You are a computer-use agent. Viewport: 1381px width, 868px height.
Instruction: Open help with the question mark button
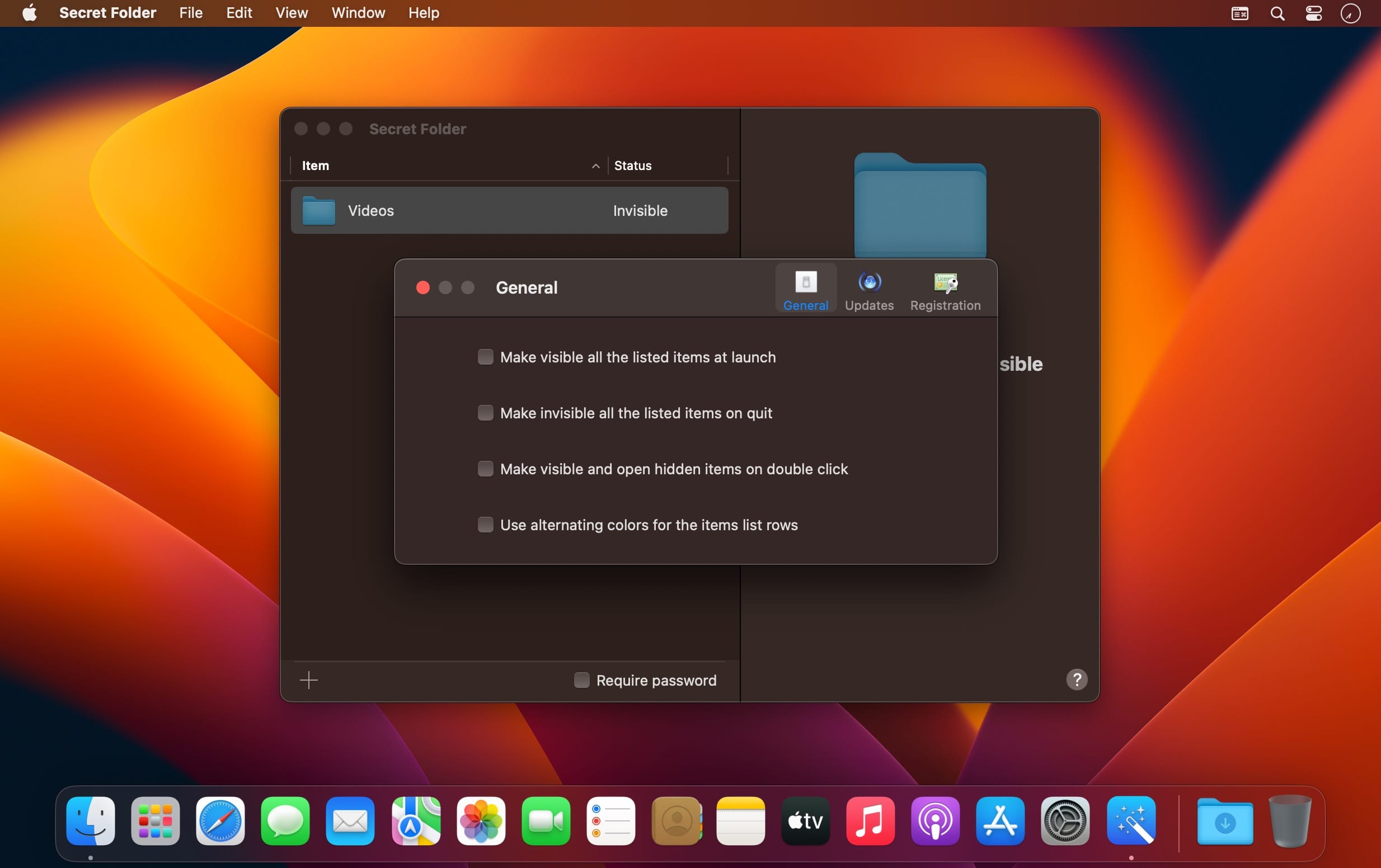pos(1077,680)
